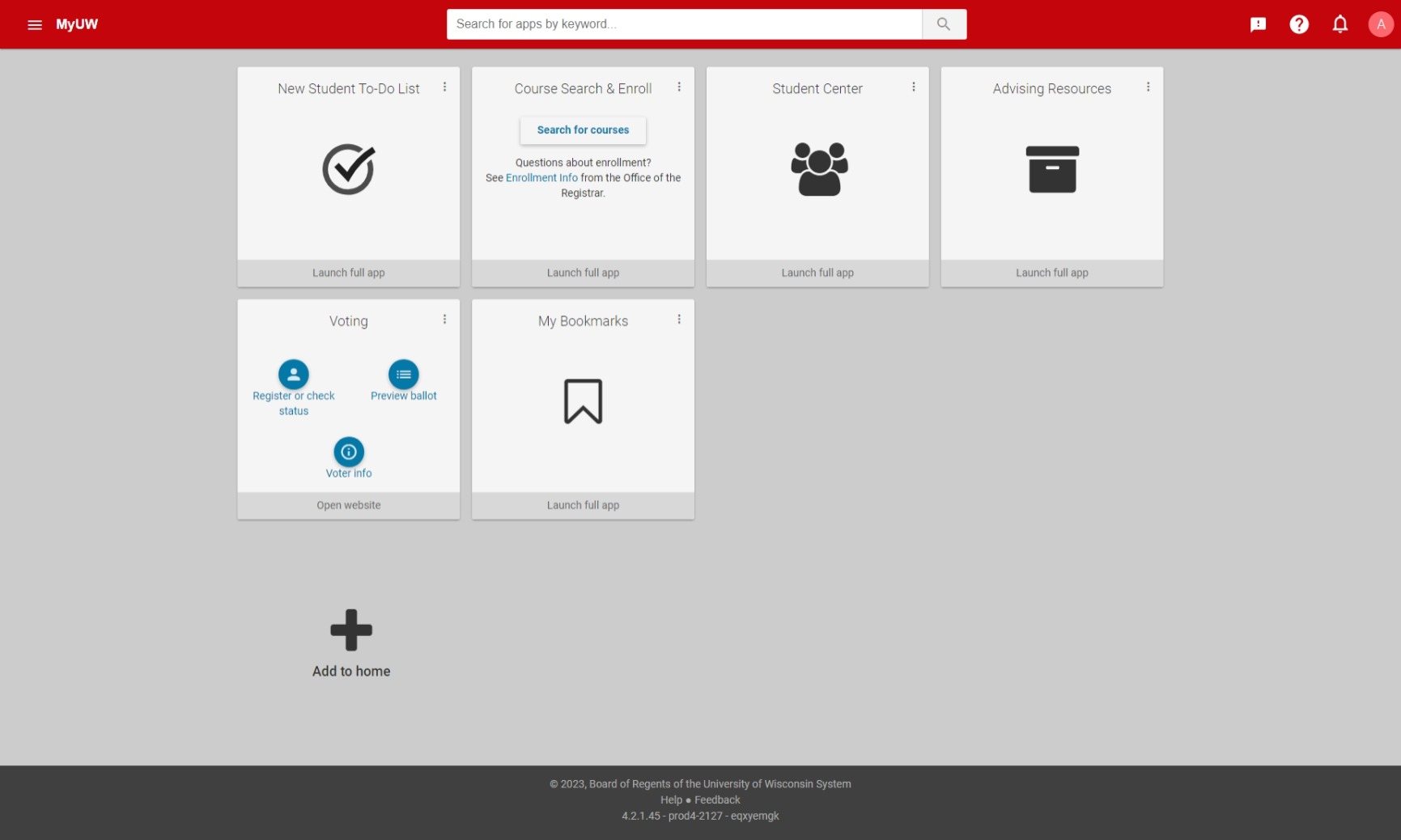This screenshot has width=1401, height=840.
Task: Click the Voter info circle icon
Action: [349, 452]
